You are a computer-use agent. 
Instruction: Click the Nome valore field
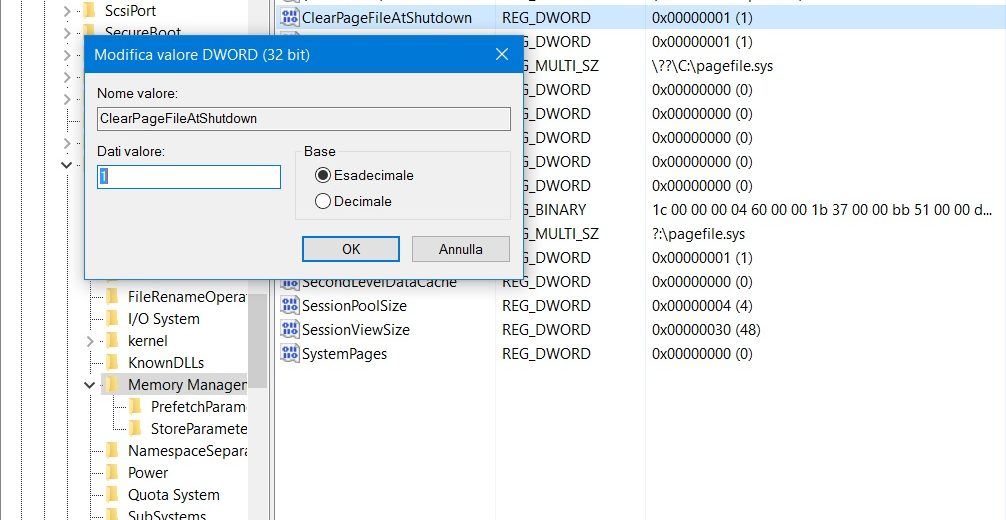point(303,119)
